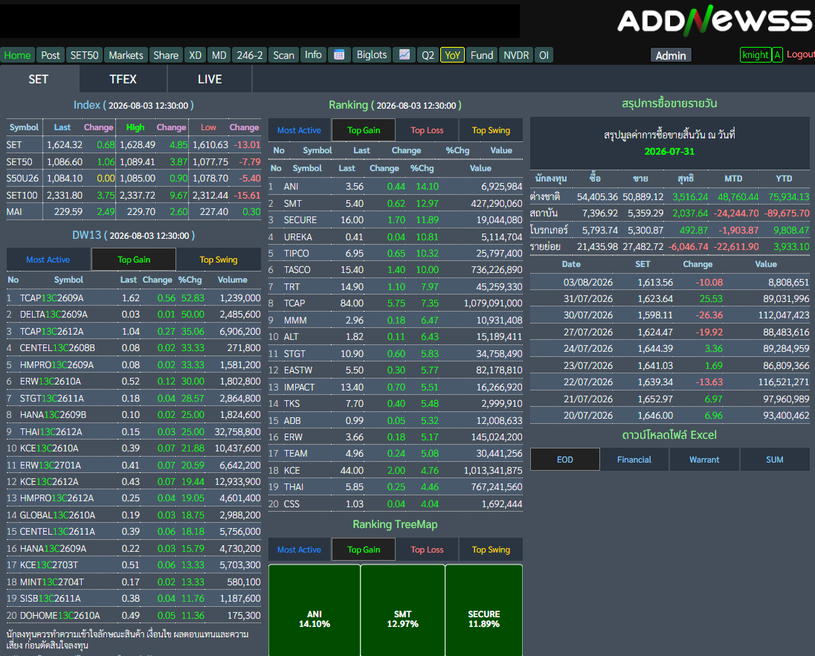Open the Fund menu item
Viewport: 815px width, 656px height.
pyautogui.click(x=482, y=55)
